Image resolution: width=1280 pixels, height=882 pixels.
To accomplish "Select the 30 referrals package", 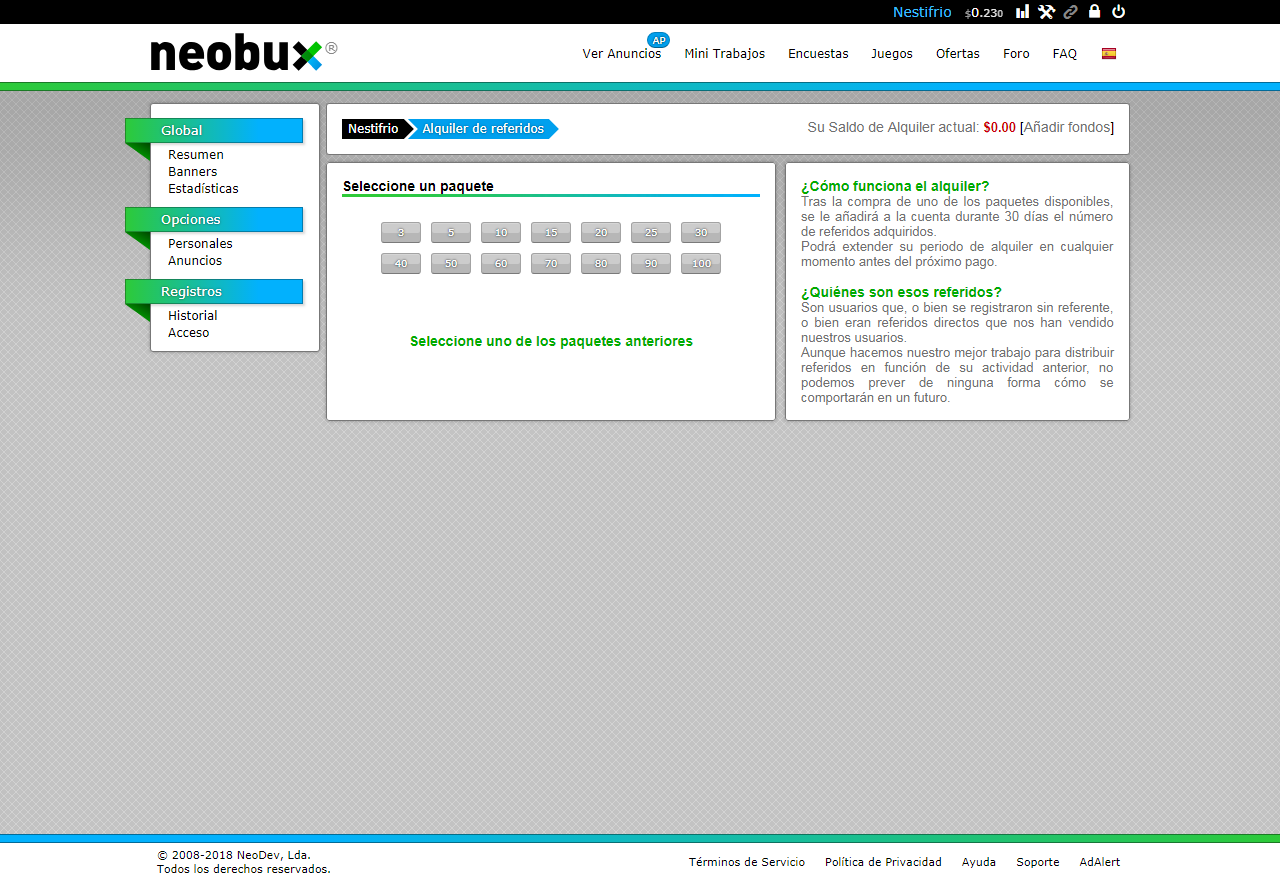I will pos(701,233).
